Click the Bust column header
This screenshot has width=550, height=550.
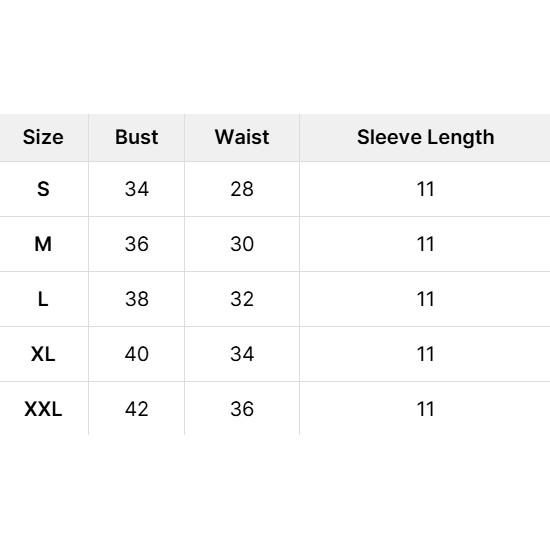pyautogui.click(x=137, y=137)
